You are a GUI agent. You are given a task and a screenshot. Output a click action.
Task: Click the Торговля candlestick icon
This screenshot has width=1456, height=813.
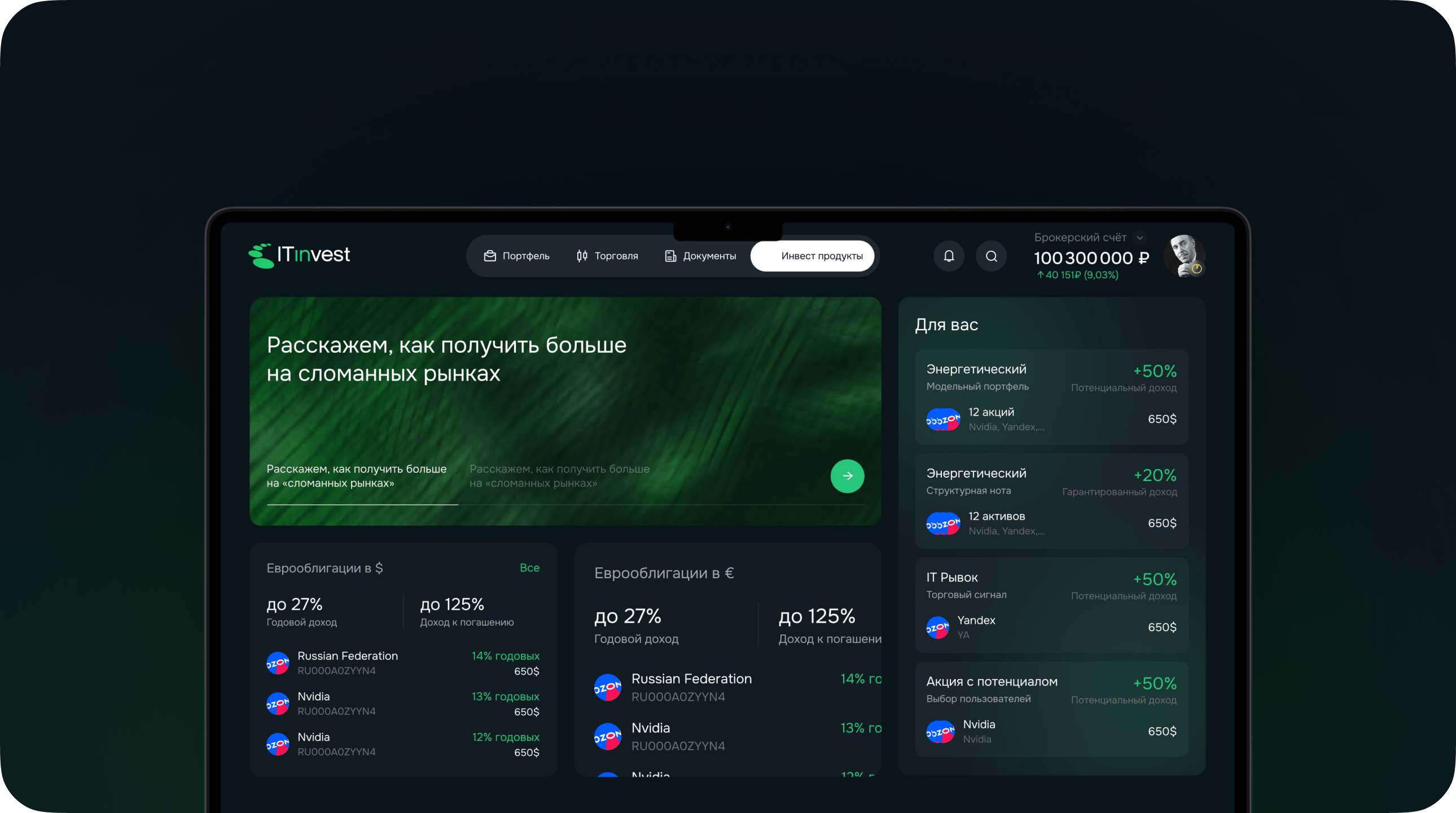point(582,256)
